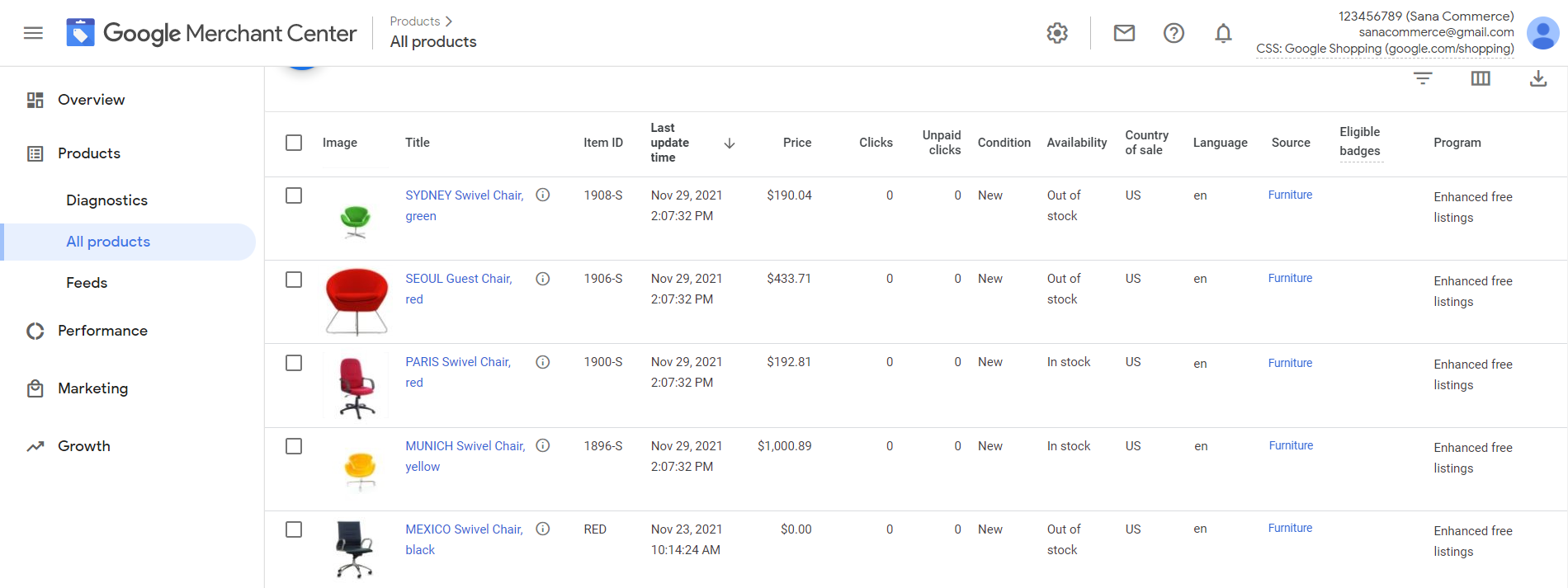The height and width of the screenshot is (588, 1568).
Task: Open Furniture source for item 1900-S
Action: click(1290, 363)
